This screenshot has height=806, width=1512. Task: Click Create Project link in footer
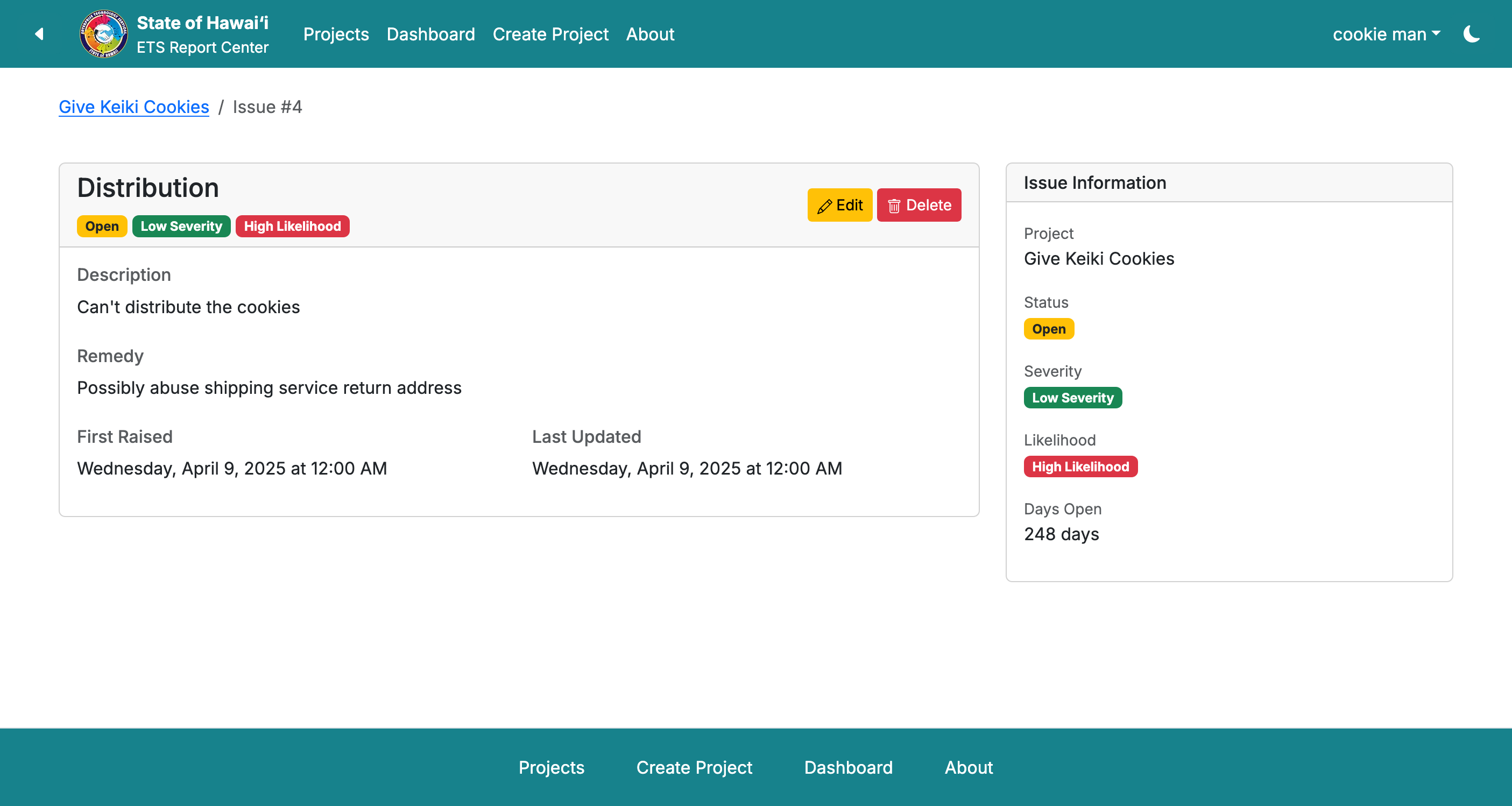click(x=694, y=767)
